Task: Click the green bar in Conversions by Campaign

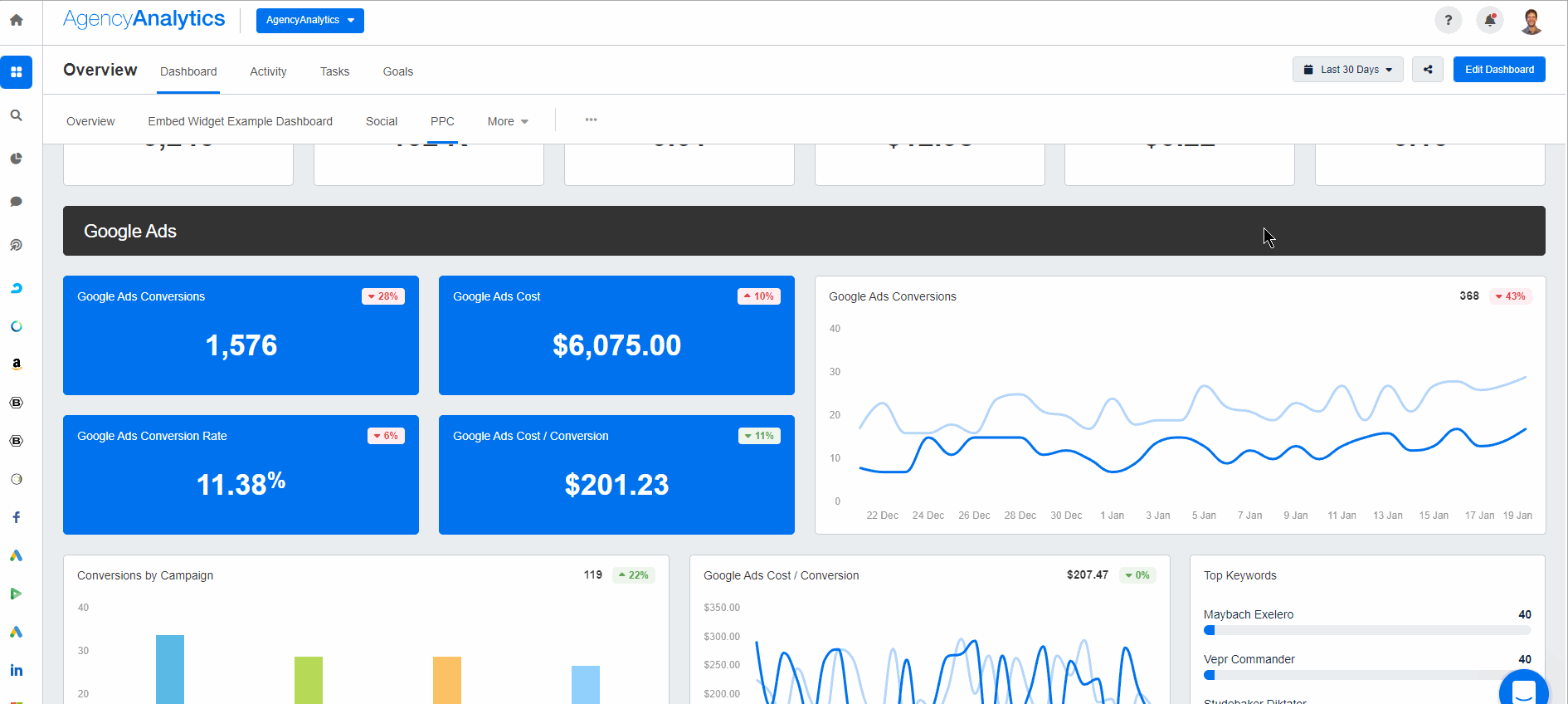Action: tap(309, 680)
